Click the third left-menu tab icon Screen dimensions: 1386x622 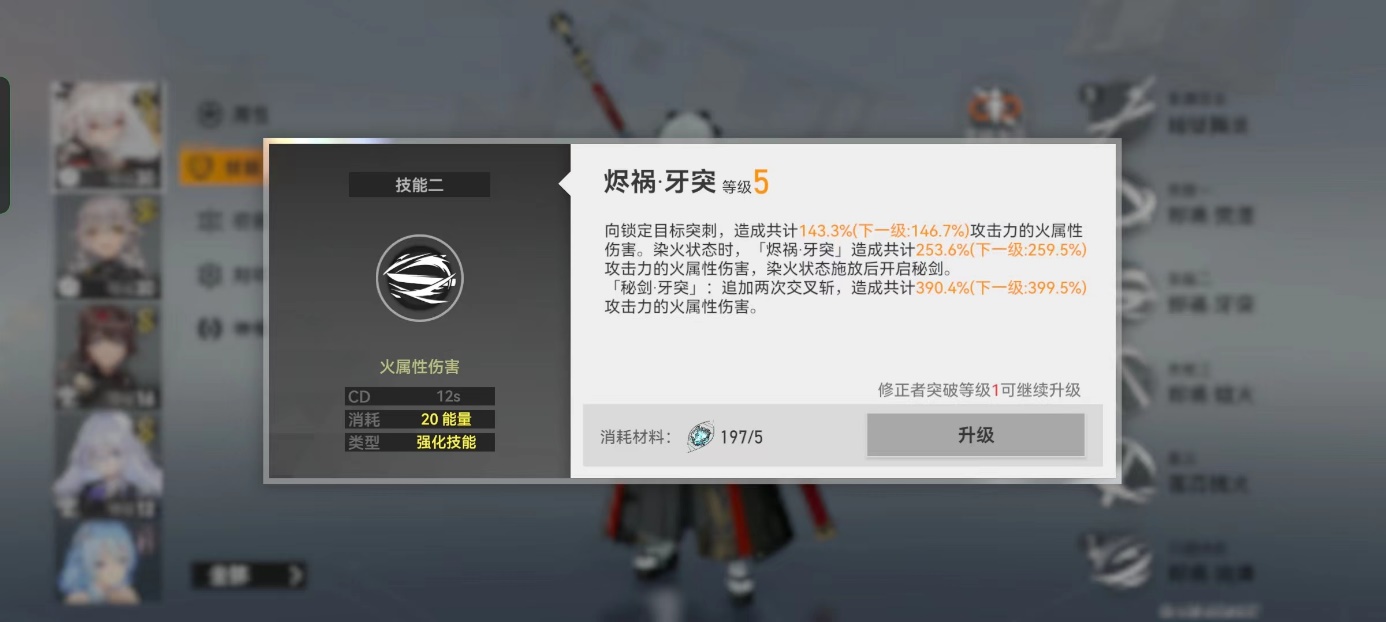click(x=209, y=220)
